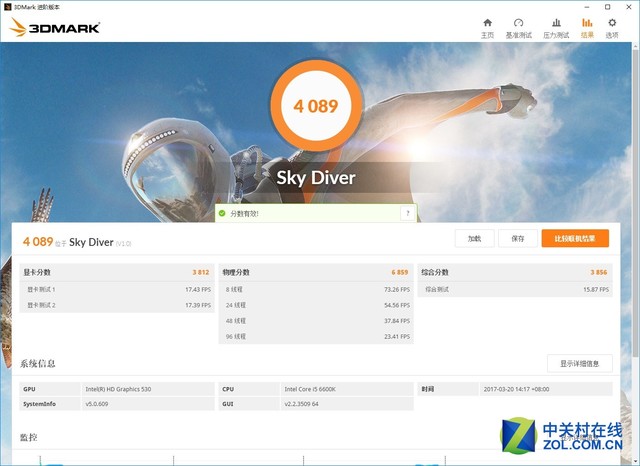Click the 系统信息 section heading
The width and height of the screenshot is (640, 466).
[x=38, y=364]
